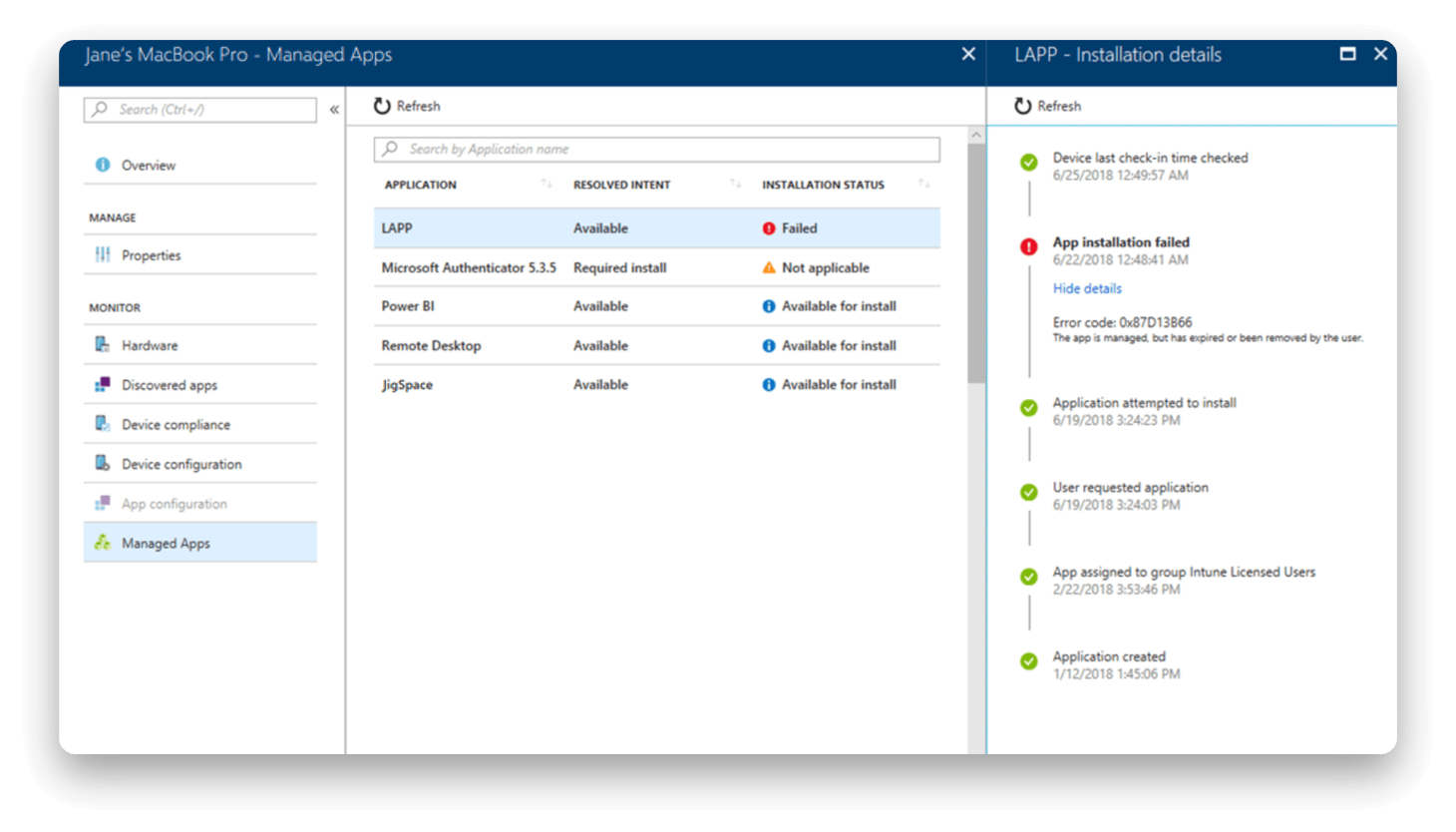Click the orange warning icon beside Not applicable
The image size is (1456, 832).
coord(769,267)
